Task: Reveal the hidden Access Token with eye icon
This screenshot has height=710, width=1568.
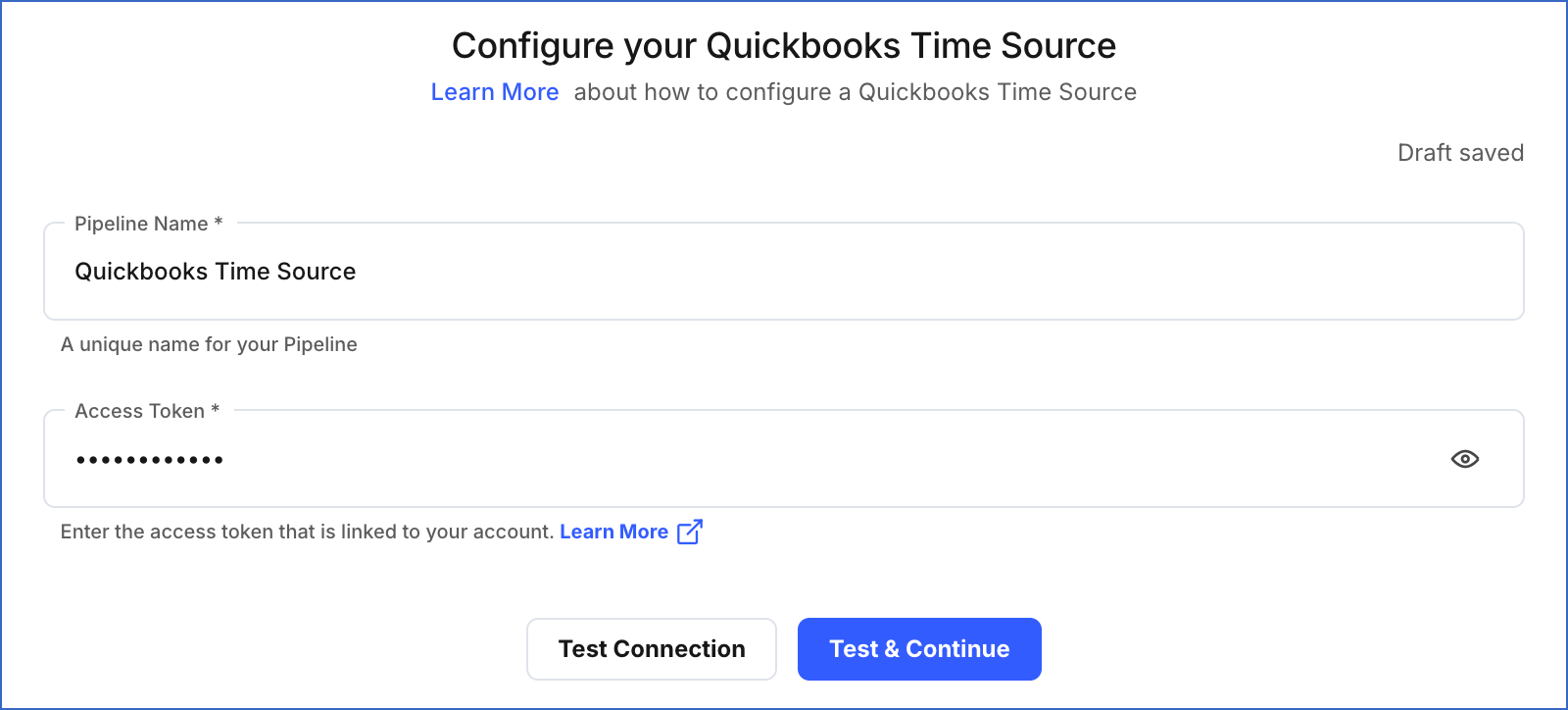Action: pos(1465,459)
